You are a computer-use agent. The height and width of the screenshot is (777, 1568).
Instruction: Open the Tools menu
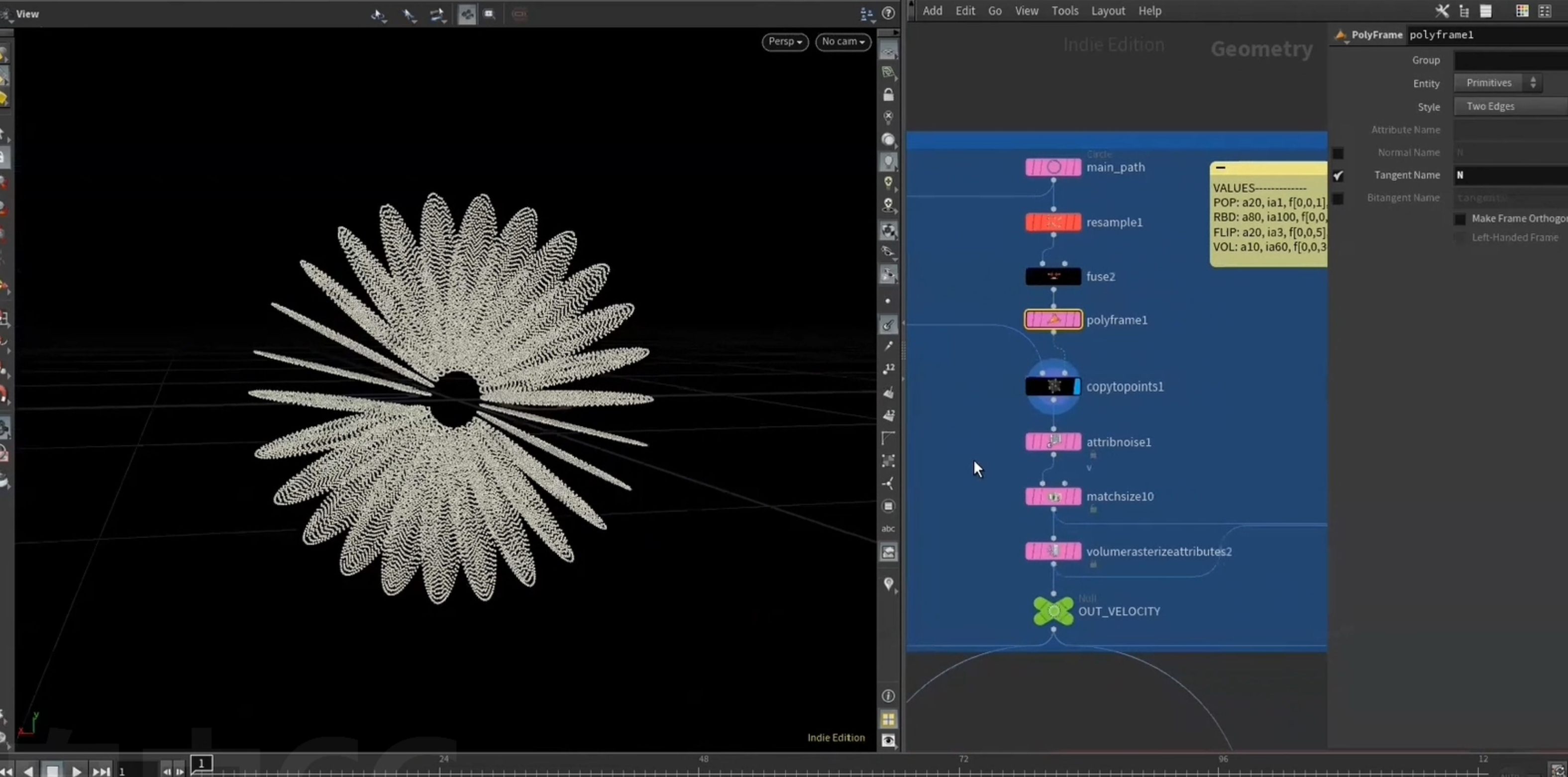pyautogui.click(x=1064, y=10)
